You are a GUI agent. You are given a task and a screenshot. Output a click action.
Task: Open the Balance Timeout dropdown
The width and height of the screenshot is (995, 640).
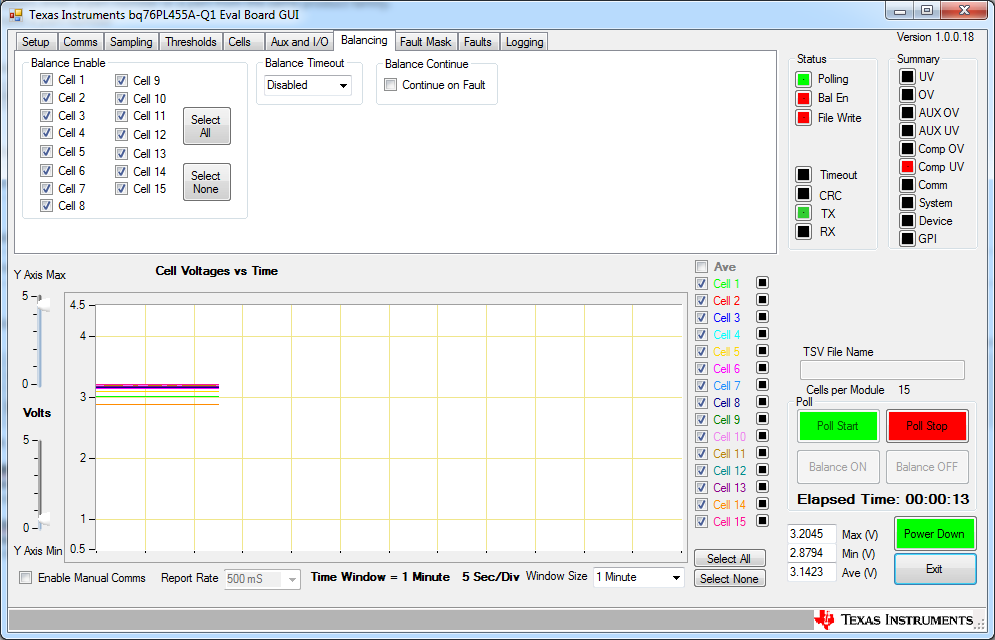click(x=308, y=85)
